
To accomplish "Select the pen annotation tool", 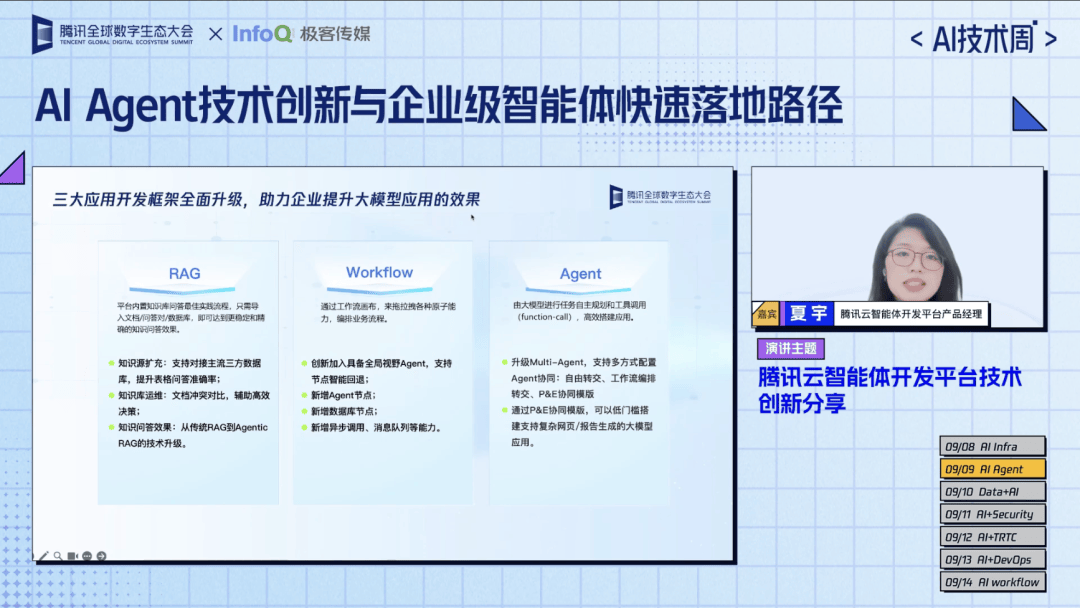I will (x=43, y=556).
